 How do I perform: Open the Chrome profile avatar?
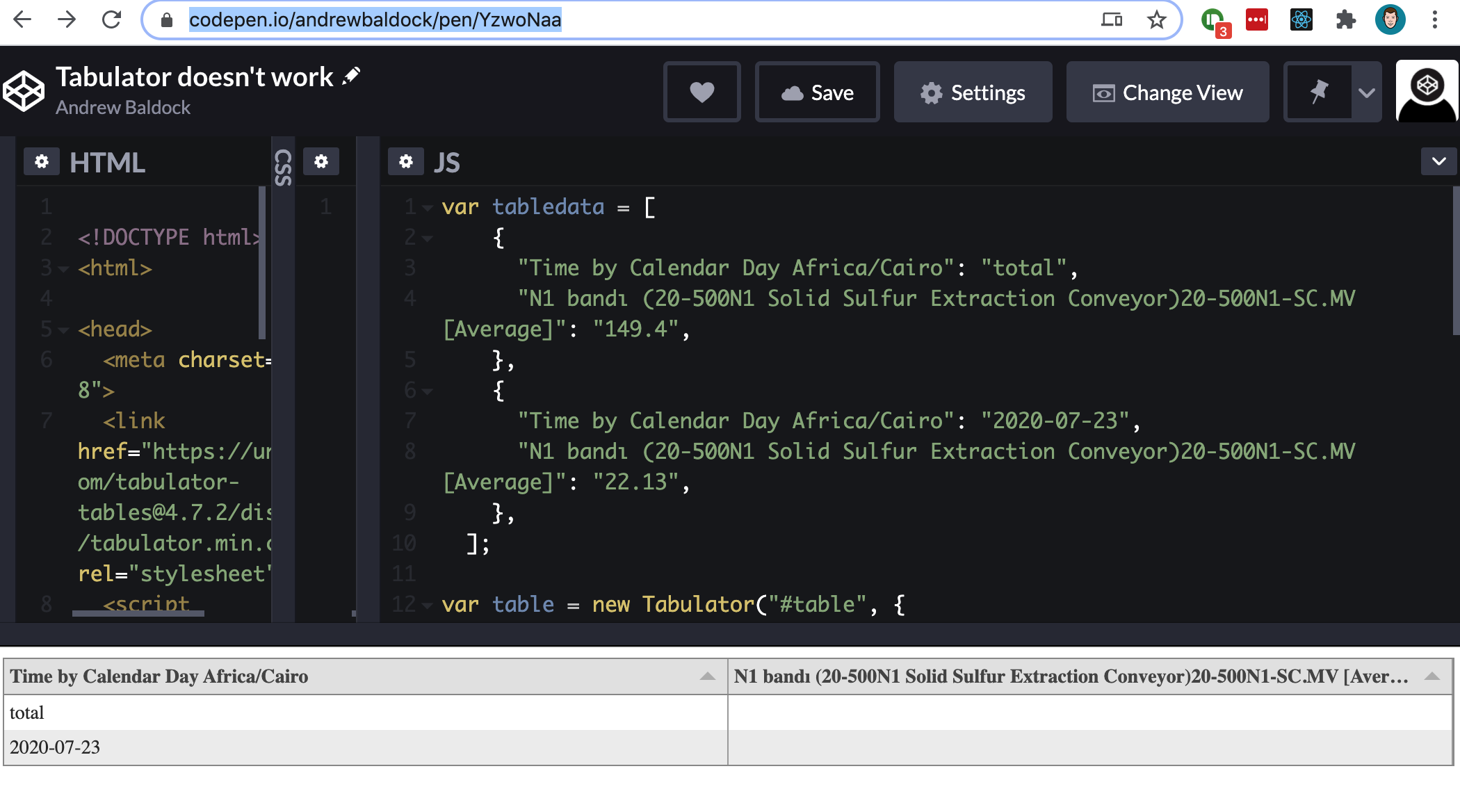[1390, 19]
